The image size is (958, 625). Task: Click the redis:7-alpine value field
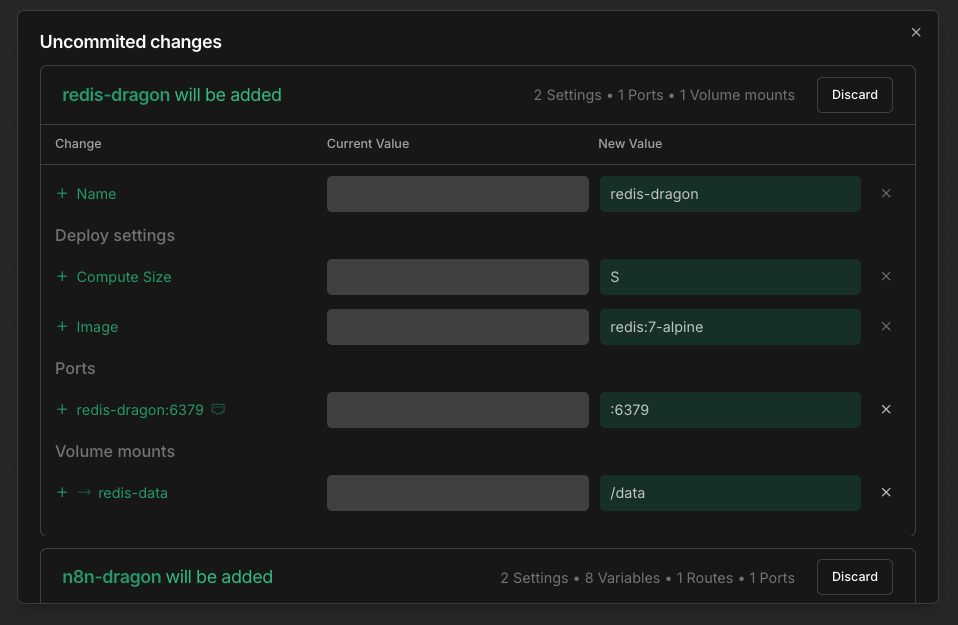[730, 327]
